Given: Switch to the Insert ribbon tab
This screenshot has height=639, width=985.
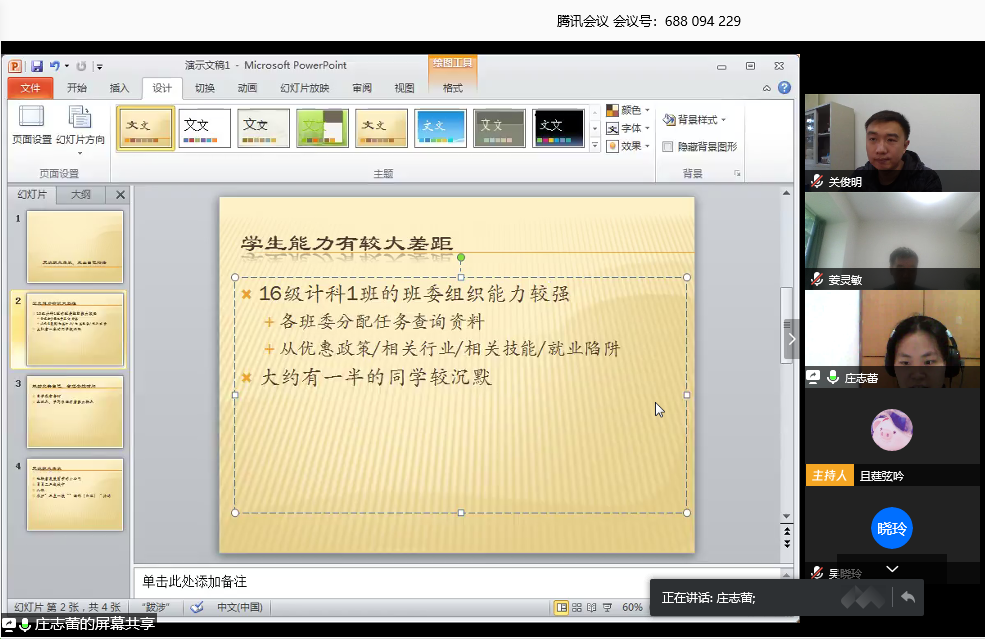Looking at the screenshot, I should coord(119,88).
